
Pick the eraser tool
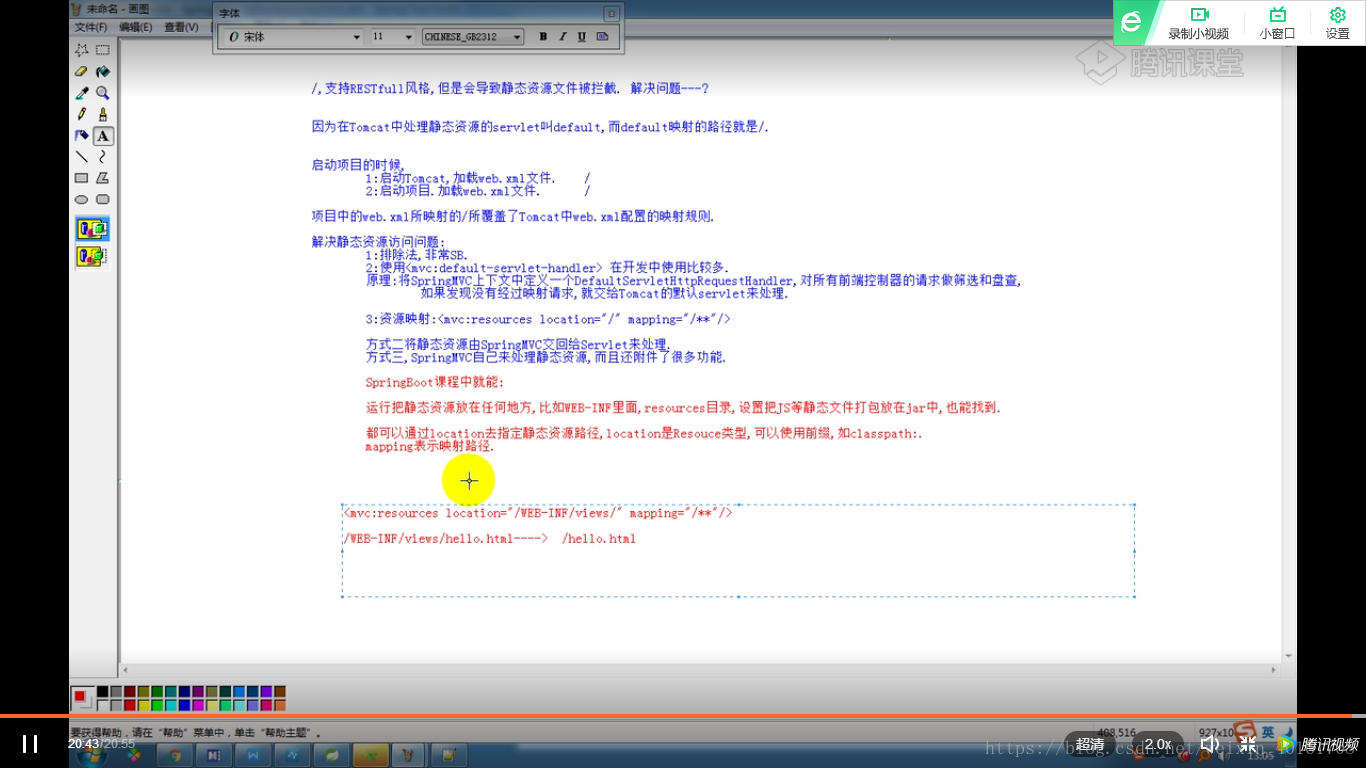(x=82, y=72)
